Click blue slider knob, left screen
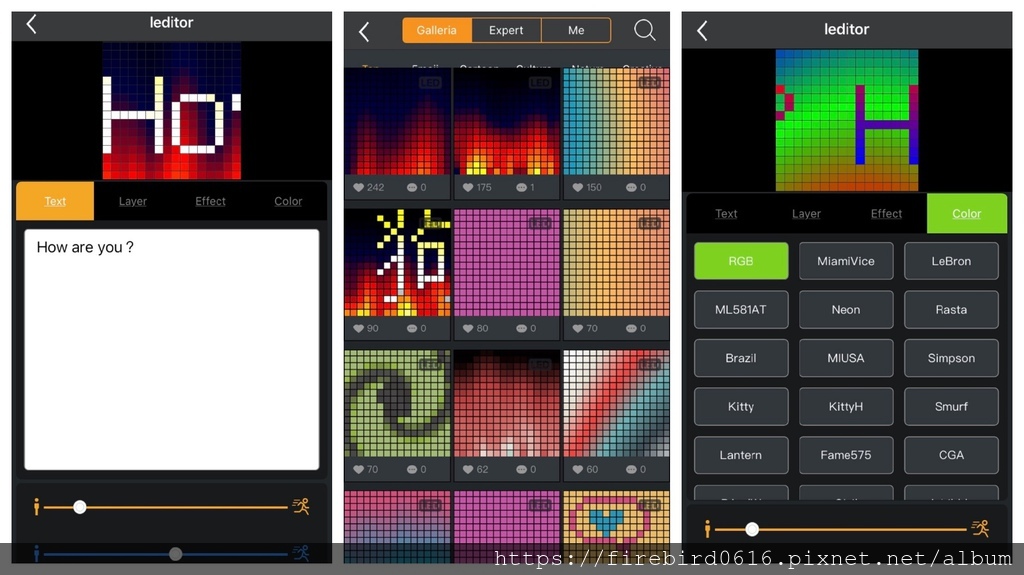 (175, 554)
